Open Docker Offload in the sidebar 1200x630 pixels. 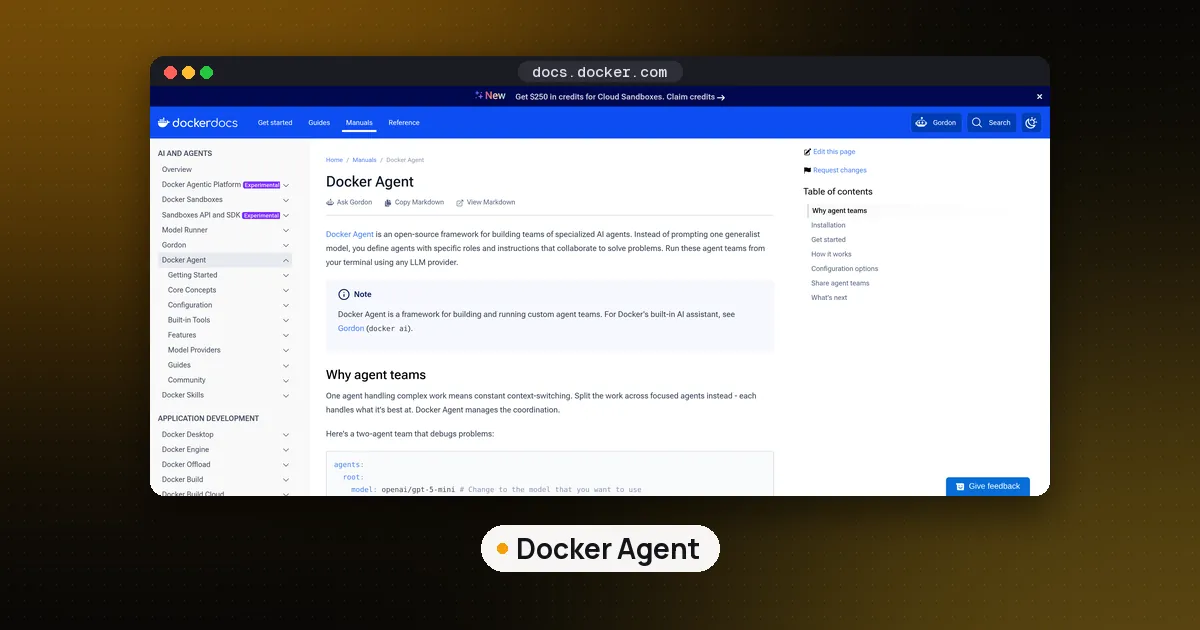coord(186,465)
